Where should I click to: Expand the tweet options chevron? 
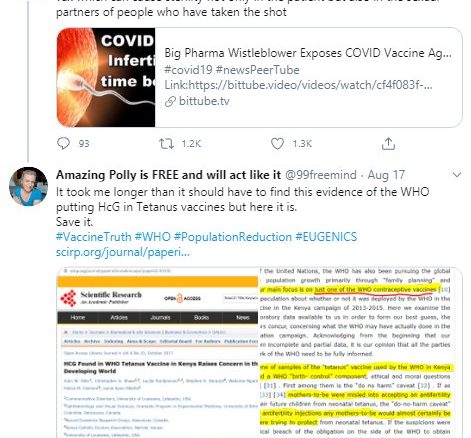coord(457,175)
